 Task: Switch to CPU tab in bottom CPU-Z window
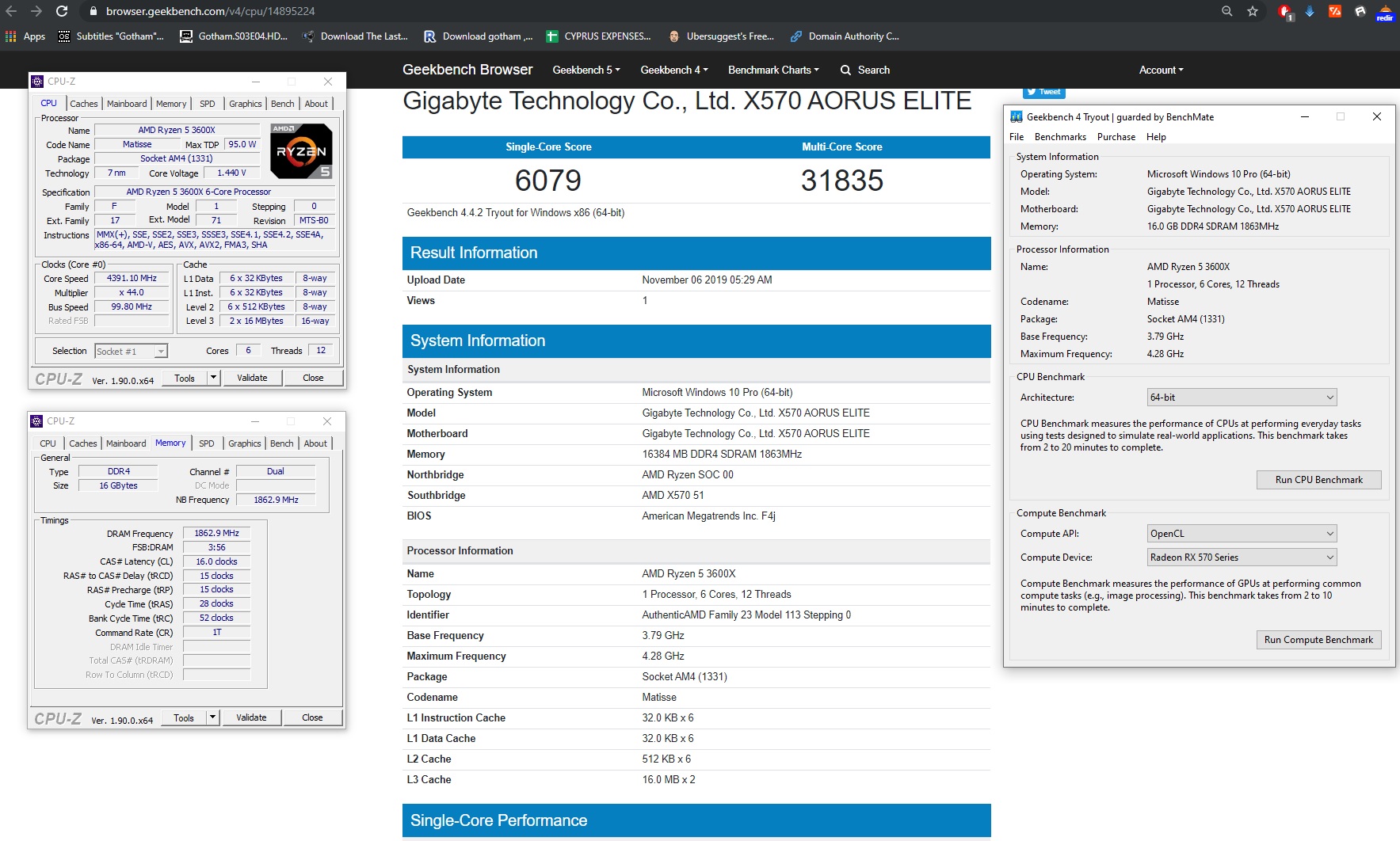click(x=48, y=443)
